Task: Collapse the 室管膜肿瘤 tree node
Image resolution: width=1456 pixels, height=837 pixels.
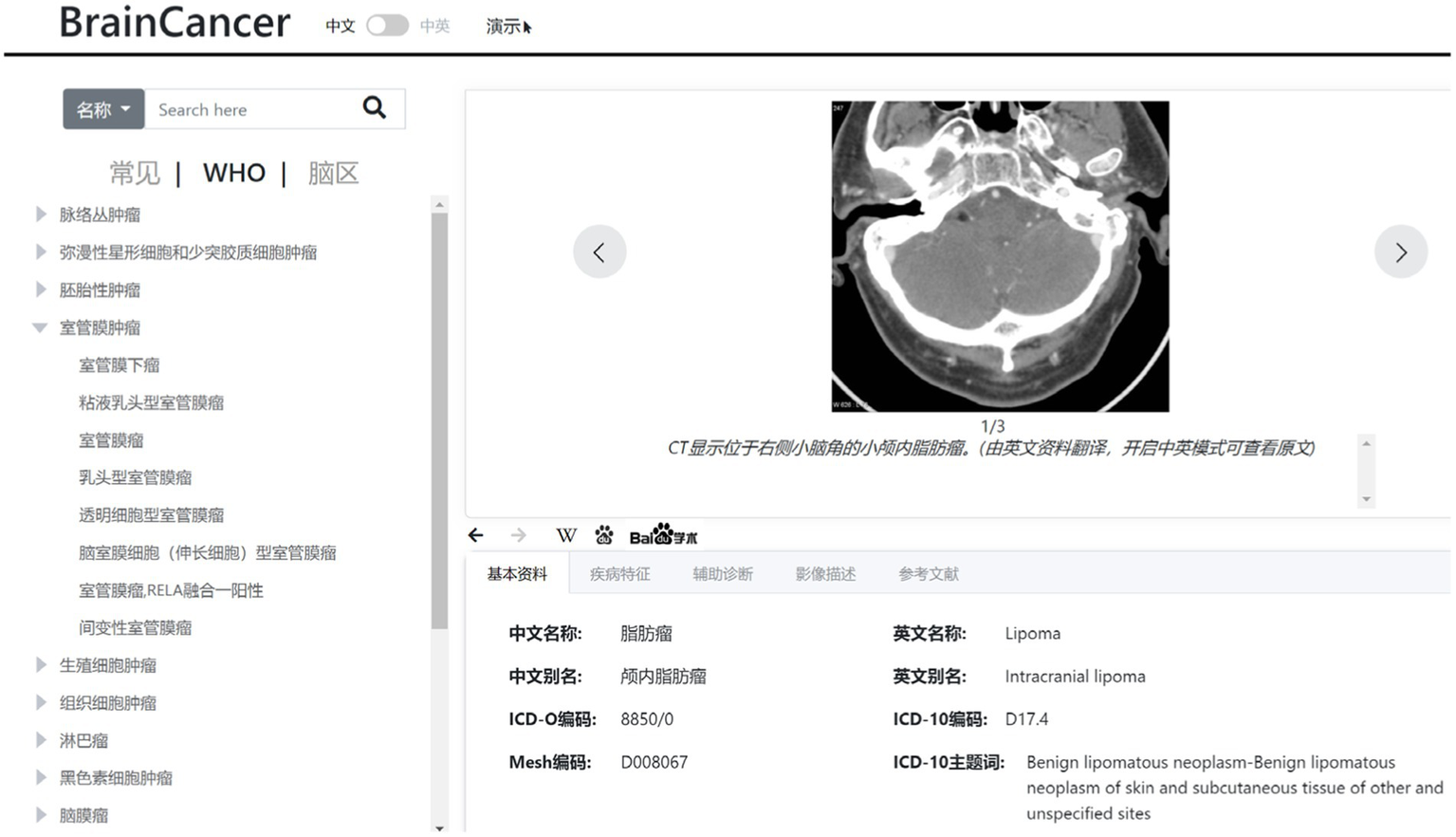Action: coord(40,328)
